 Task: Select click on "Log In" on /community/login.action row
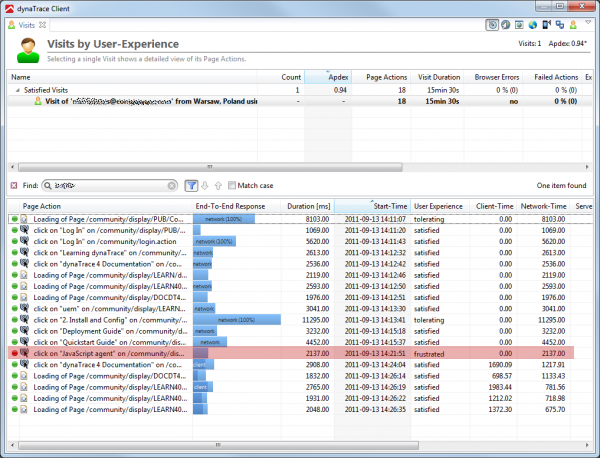[300, 241]
